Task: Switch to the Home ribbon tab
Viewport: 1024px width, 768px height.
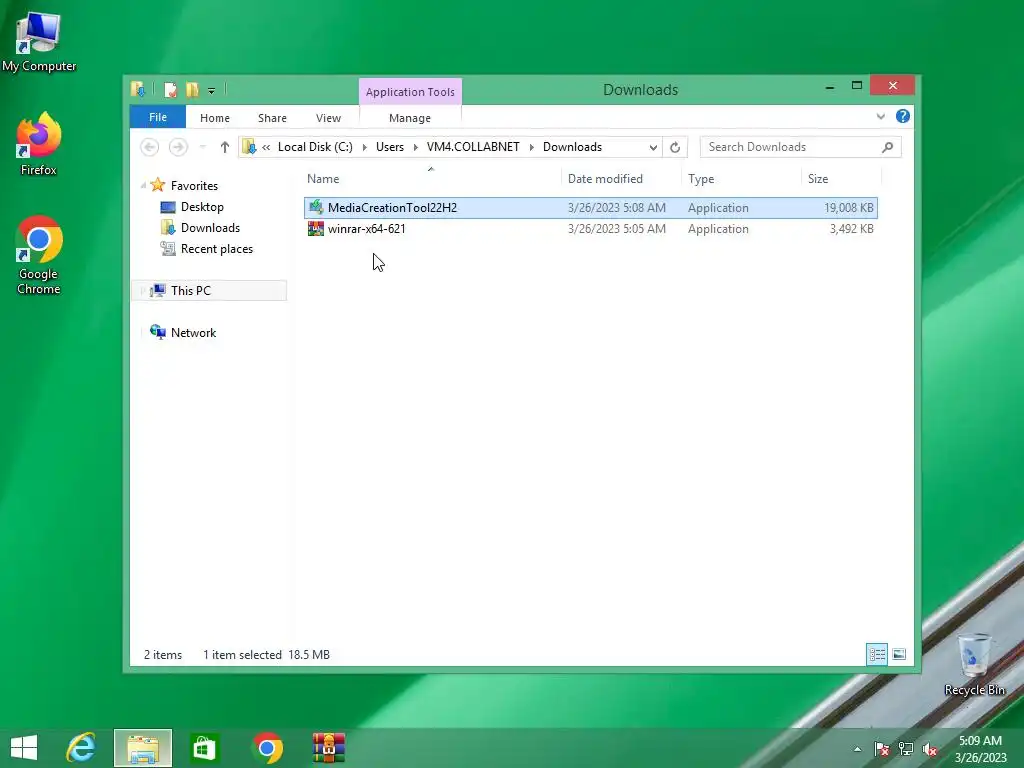Action: 215,118
